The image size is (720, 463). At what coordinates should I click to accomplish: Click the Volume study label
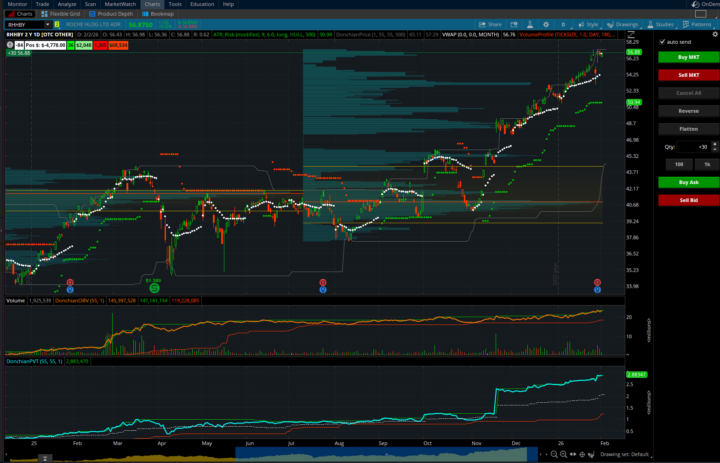click(x=16, y=301)
